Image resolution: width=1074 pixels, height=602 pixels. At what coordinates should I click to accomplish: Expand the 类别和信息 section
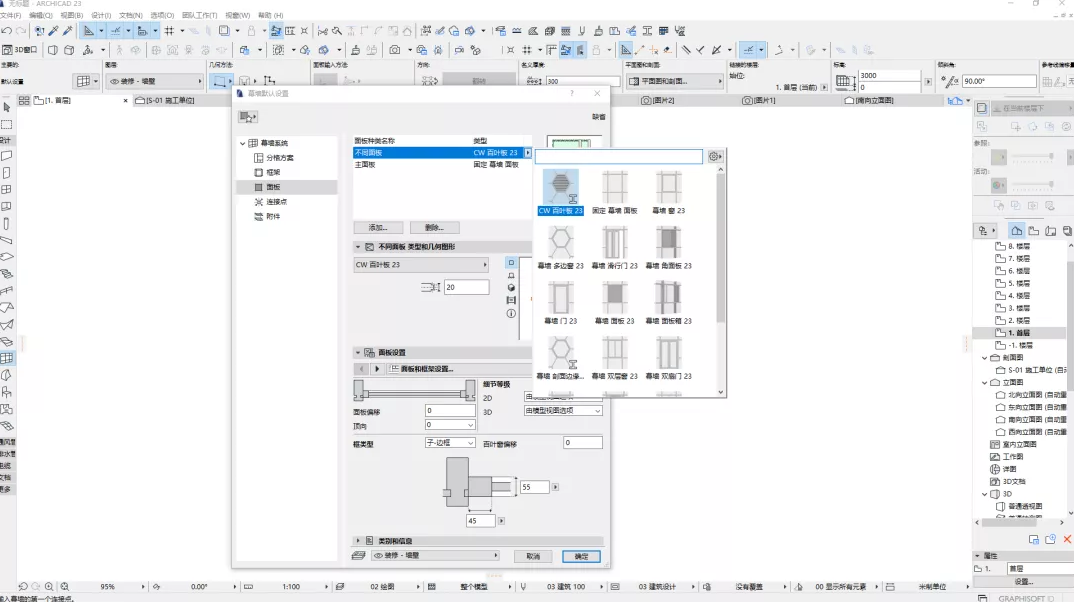pos(358,540)
